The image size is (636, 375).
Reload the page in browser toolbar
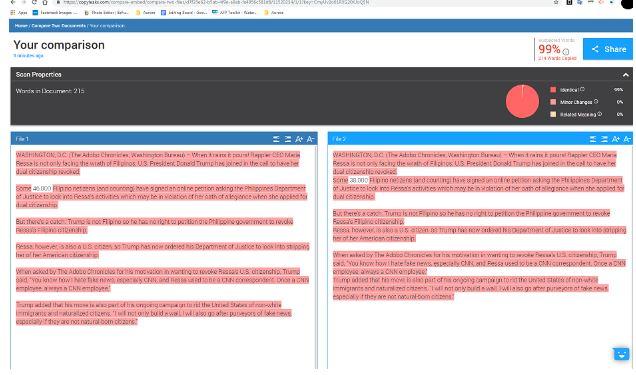coord(34,2)
